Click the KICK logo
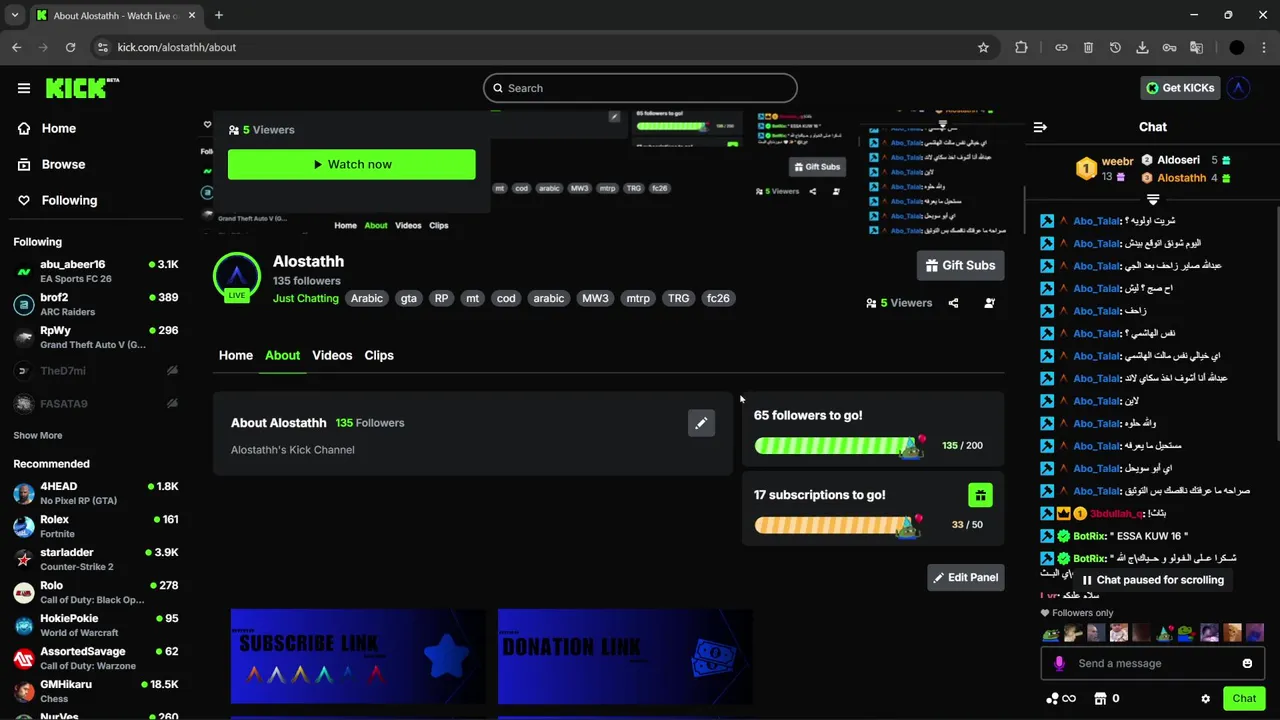This screenshot has width=1280, height=720. 82,88
